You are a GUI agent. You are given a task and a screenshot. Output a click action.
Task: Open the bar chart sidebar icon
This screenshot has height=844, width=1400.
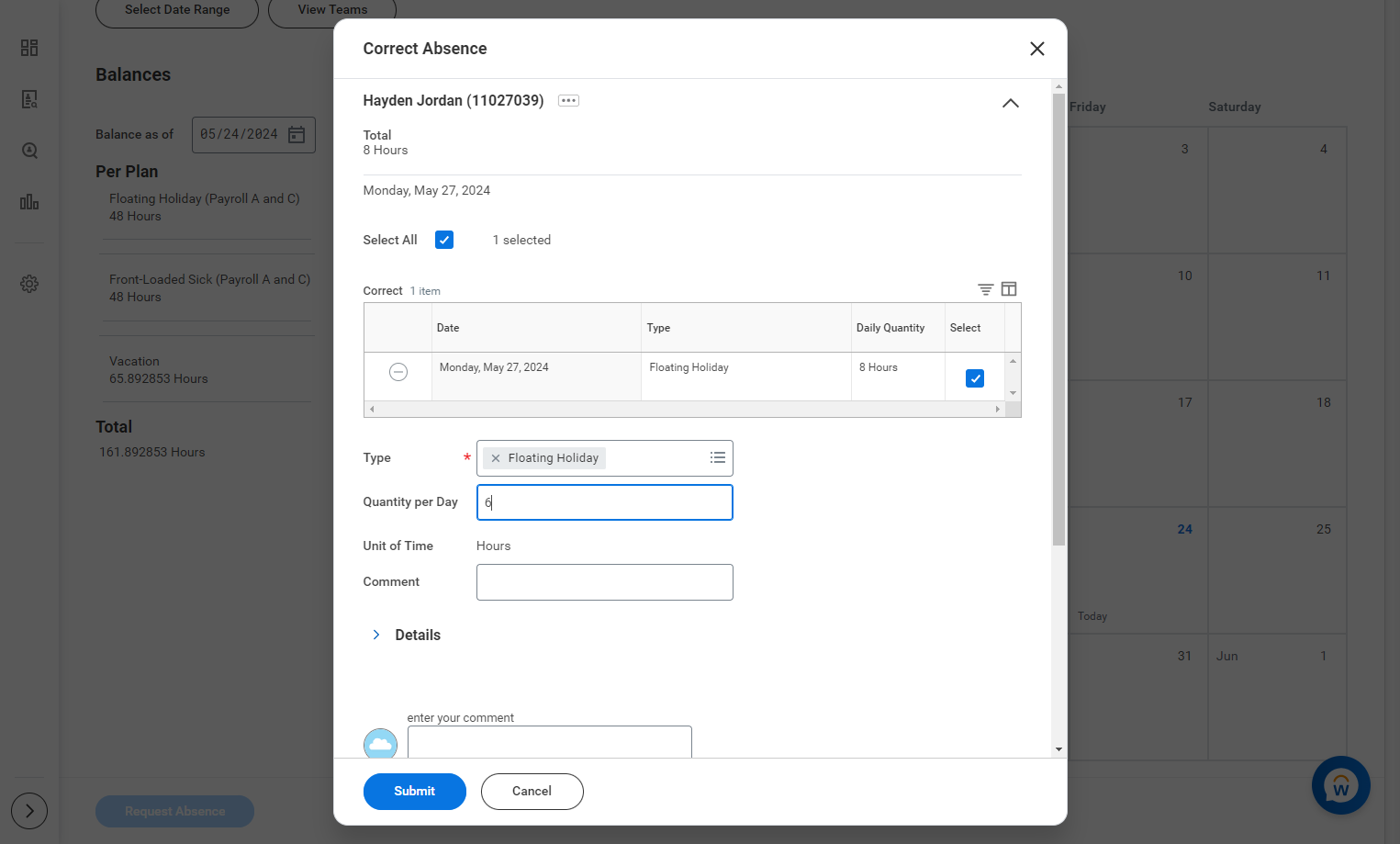click(x=29, y=202)
